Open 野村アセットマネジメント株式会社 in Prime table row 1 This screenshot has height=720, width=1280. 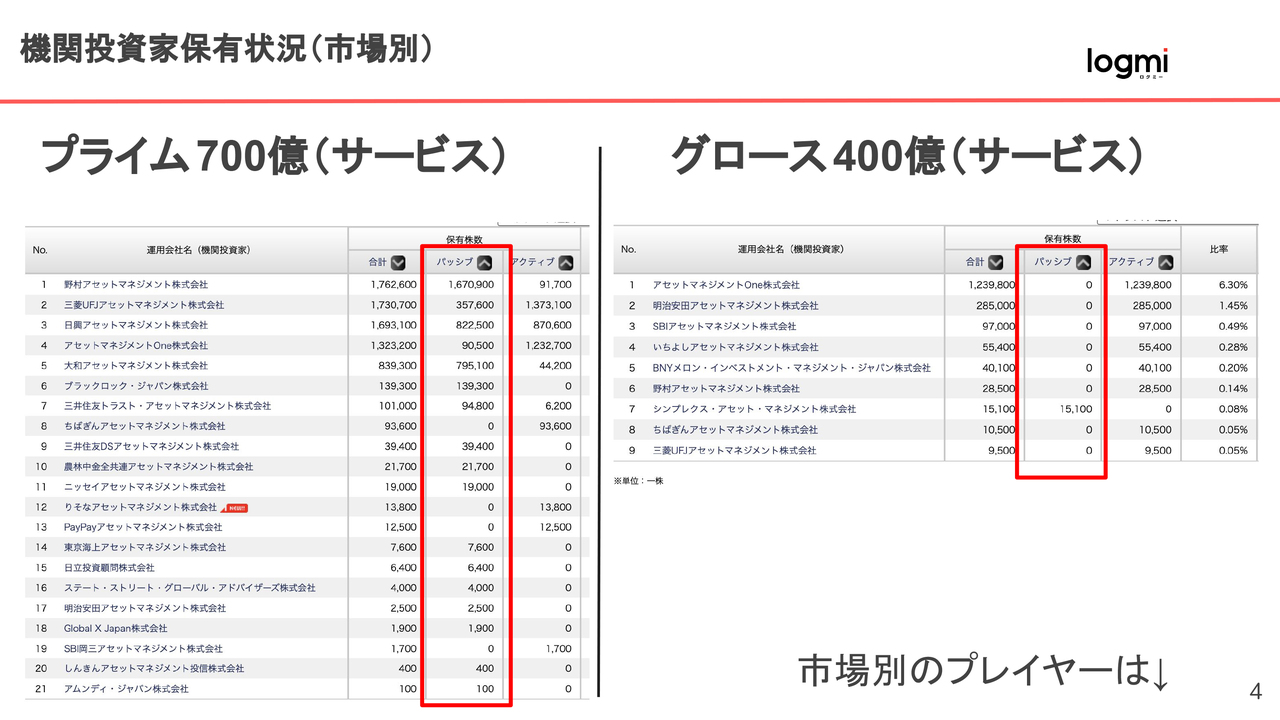pos(136,285)
